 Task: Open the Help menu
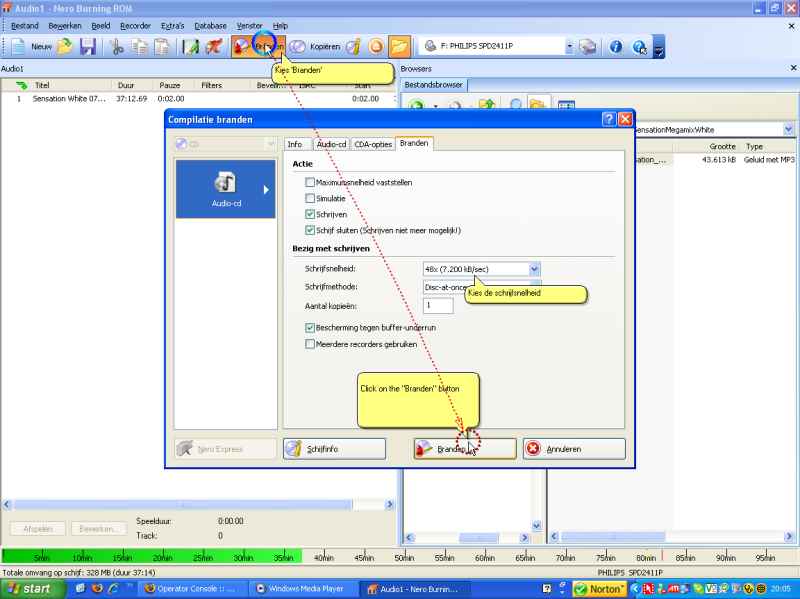pos(280,26)
